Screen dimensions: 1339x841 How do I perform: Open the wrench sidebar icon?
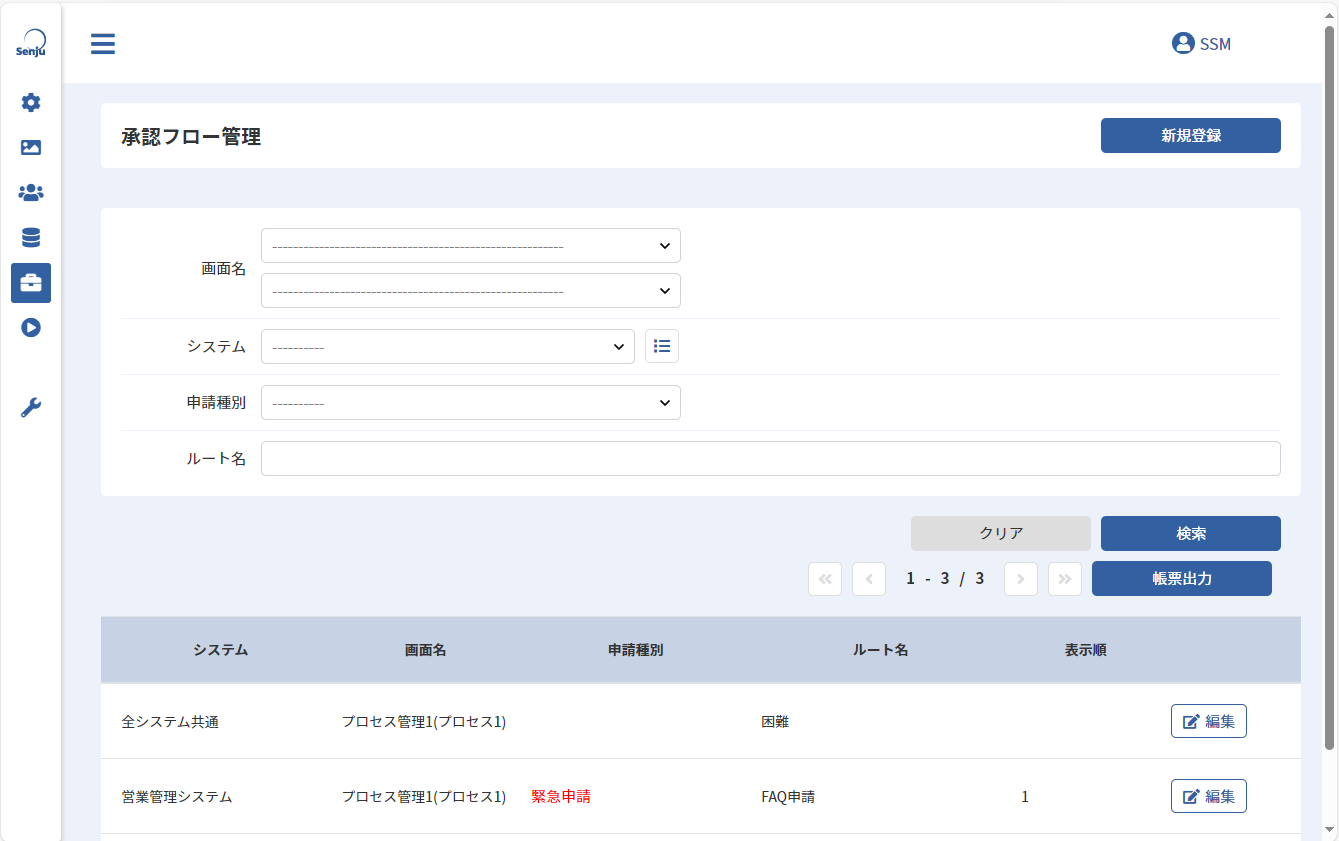[x=31, y=407]
